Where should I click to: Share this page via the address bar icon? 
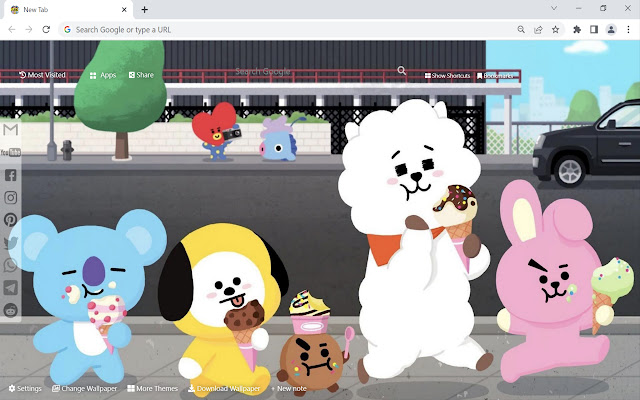coord(538,29)
